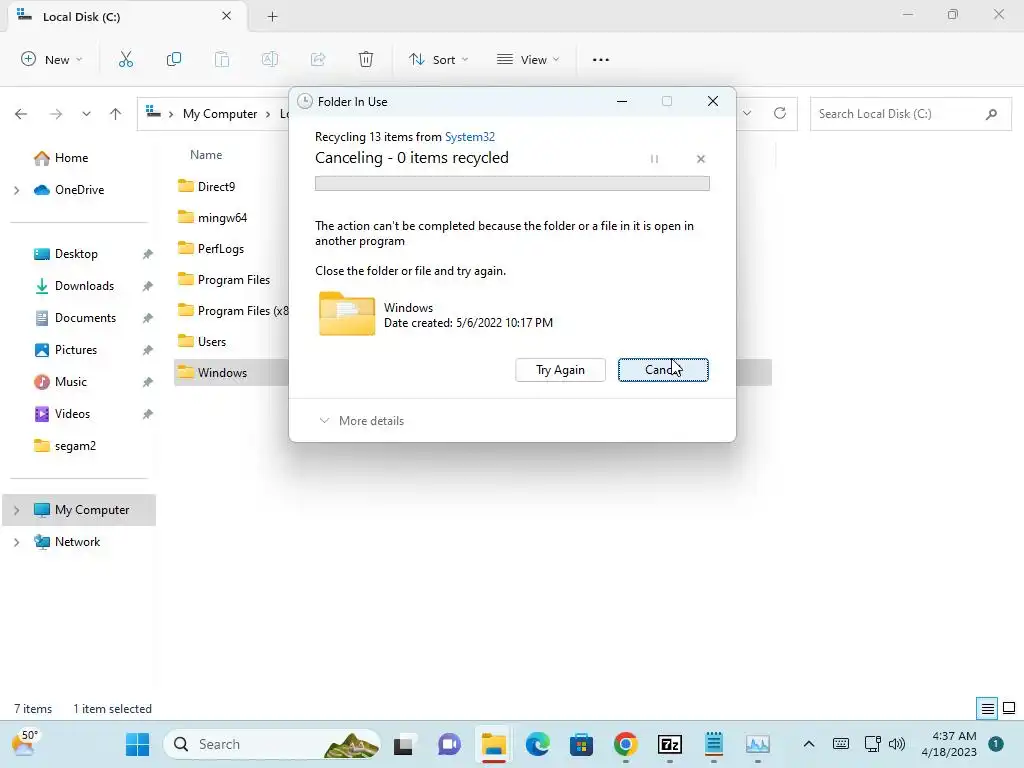
Task: Add a new File Explorer tab
Action: (x=272, y=16)
